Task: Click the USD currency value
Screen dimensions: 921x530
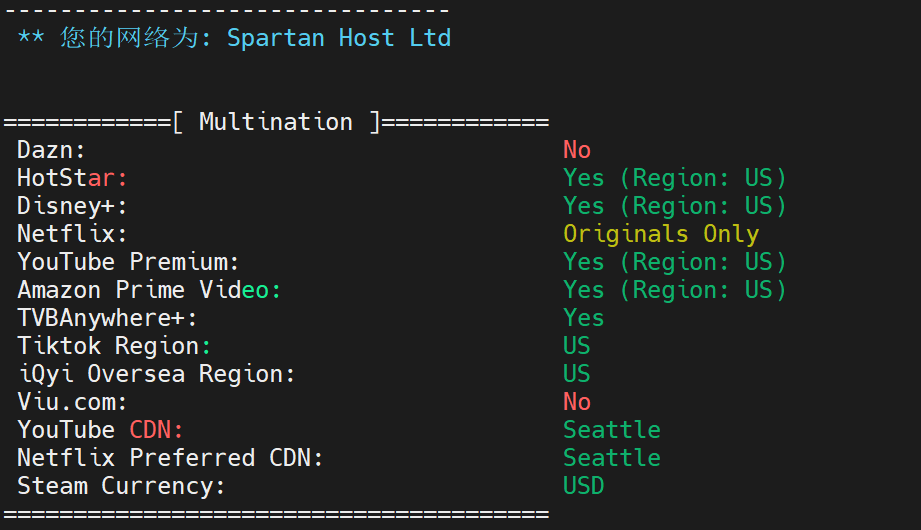Action: click(x=583, y=486)
